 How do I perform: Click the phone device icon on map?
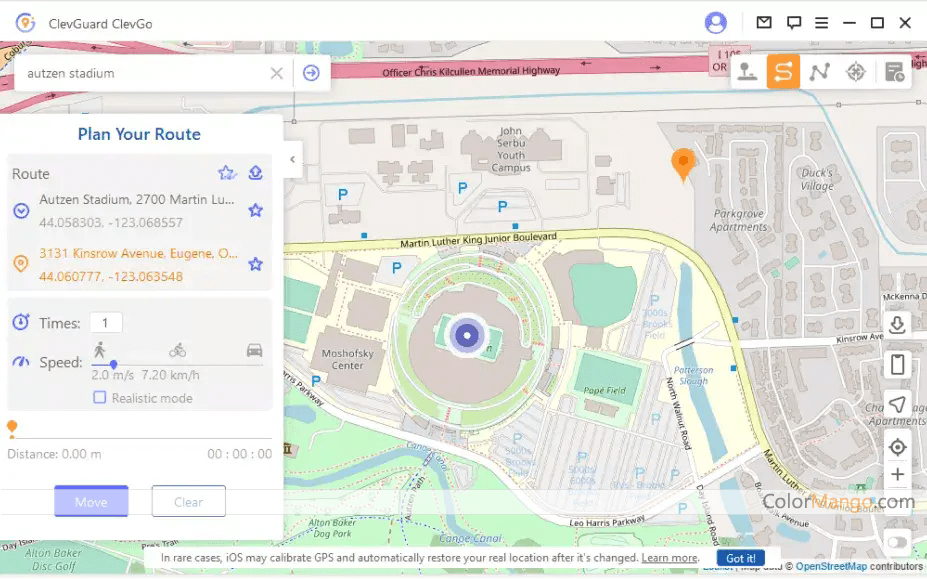coord(897,365)
